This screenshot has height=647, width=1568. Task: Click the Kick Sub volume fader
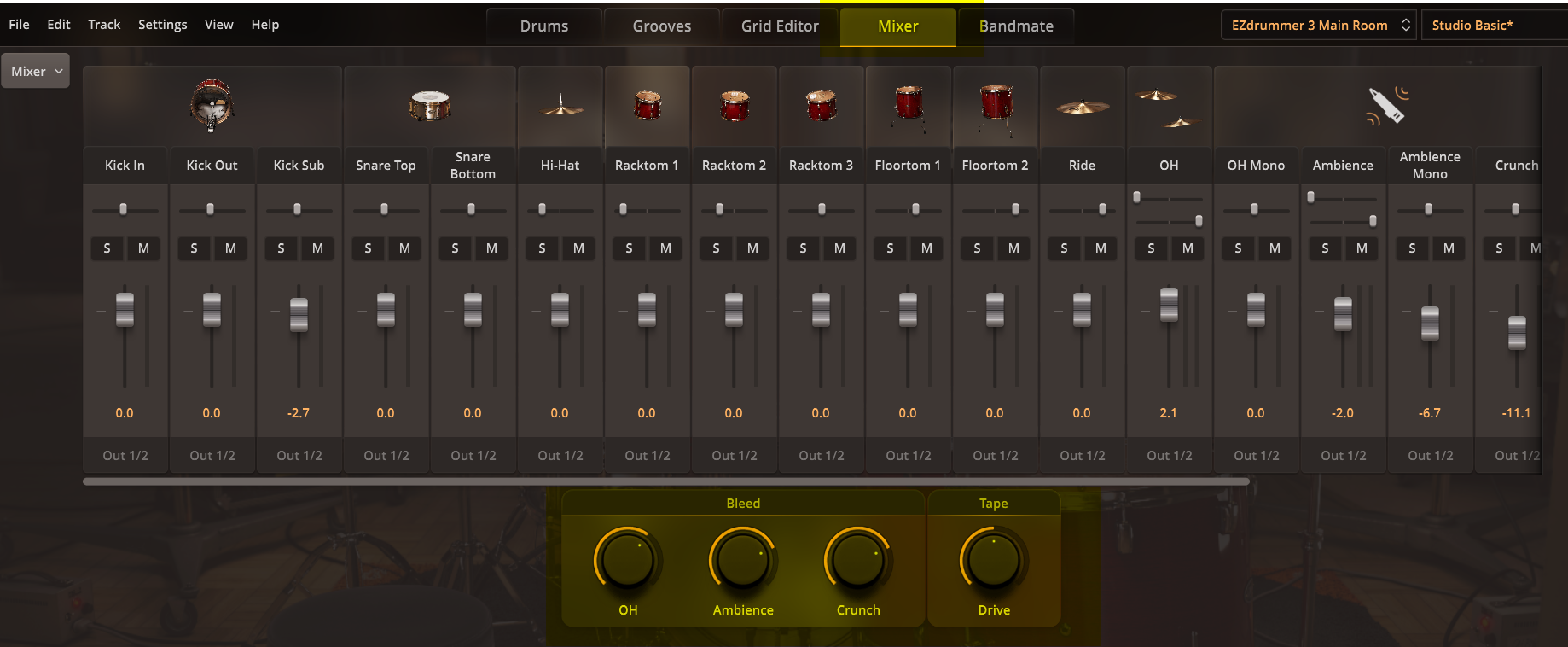(299, 314)
